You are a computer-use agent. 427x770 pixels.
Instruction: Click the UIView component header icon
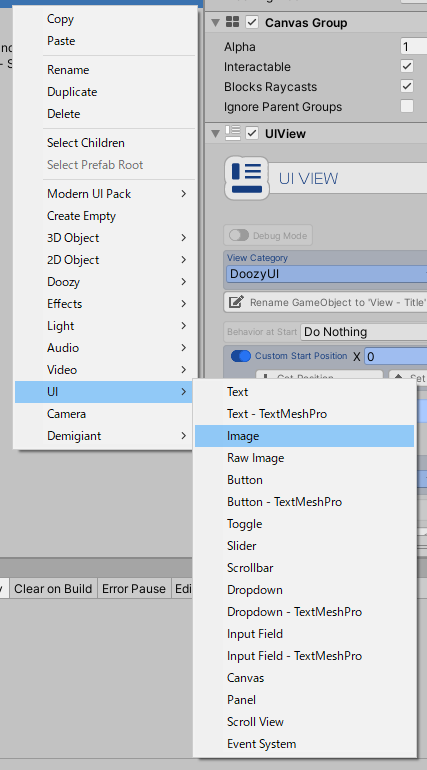(x=233, y=133)
